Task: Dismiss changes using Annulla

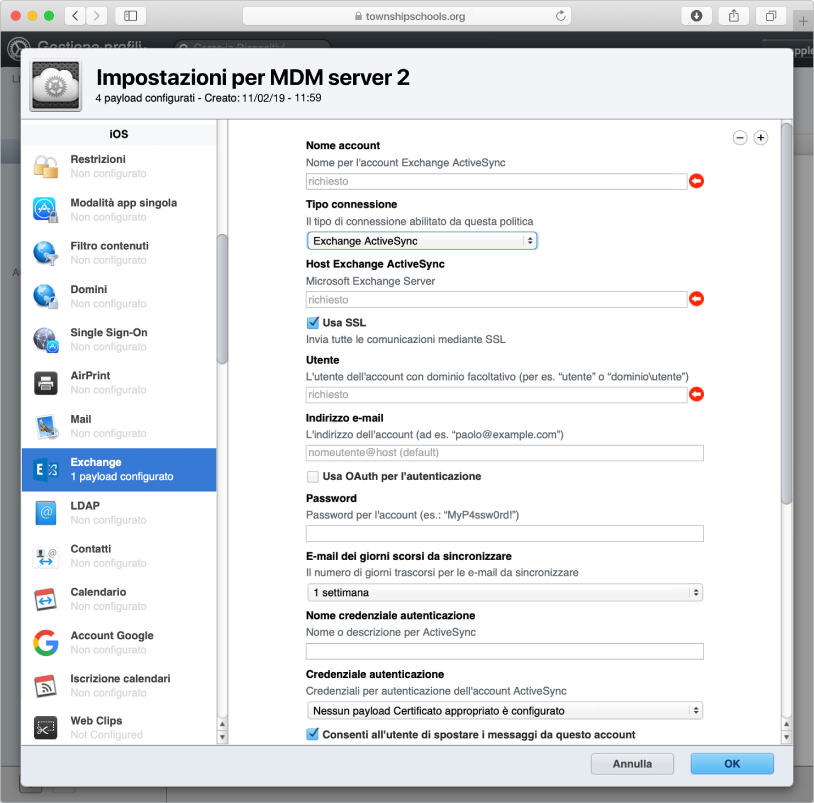Action: click(632, 763)
